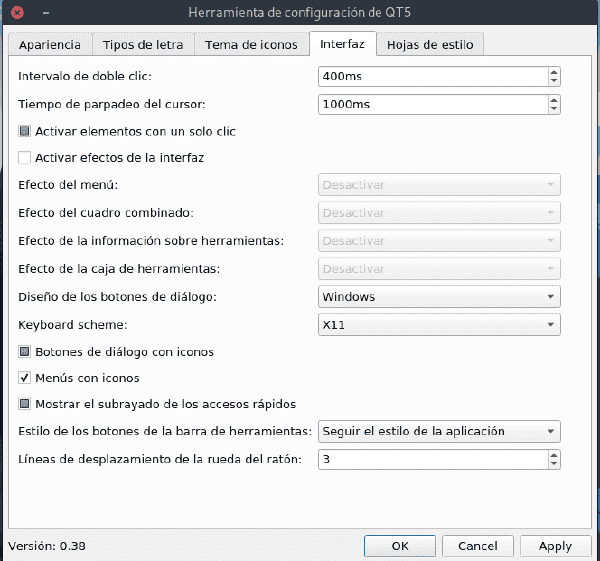Open the Efecto del menú dropdown
600x561 pixels.
click(439, 185)
